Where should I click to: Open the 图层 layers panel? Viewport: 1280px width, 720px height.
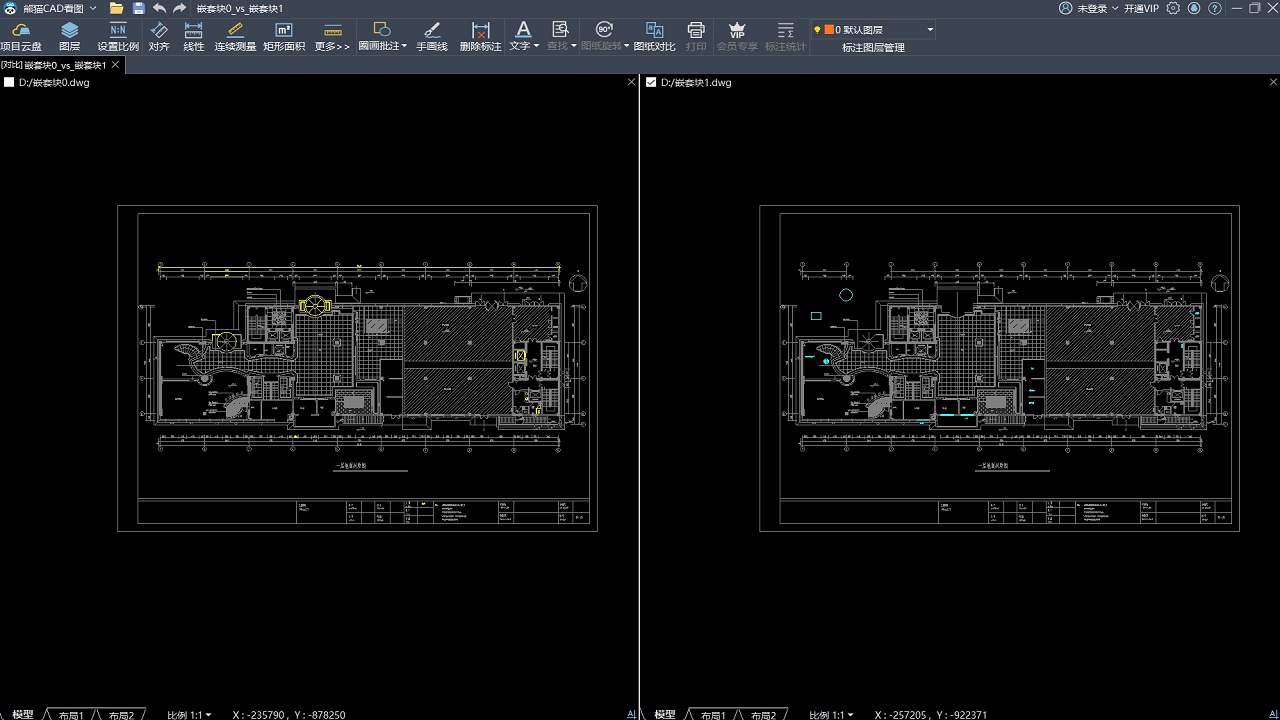click(69, 37)
